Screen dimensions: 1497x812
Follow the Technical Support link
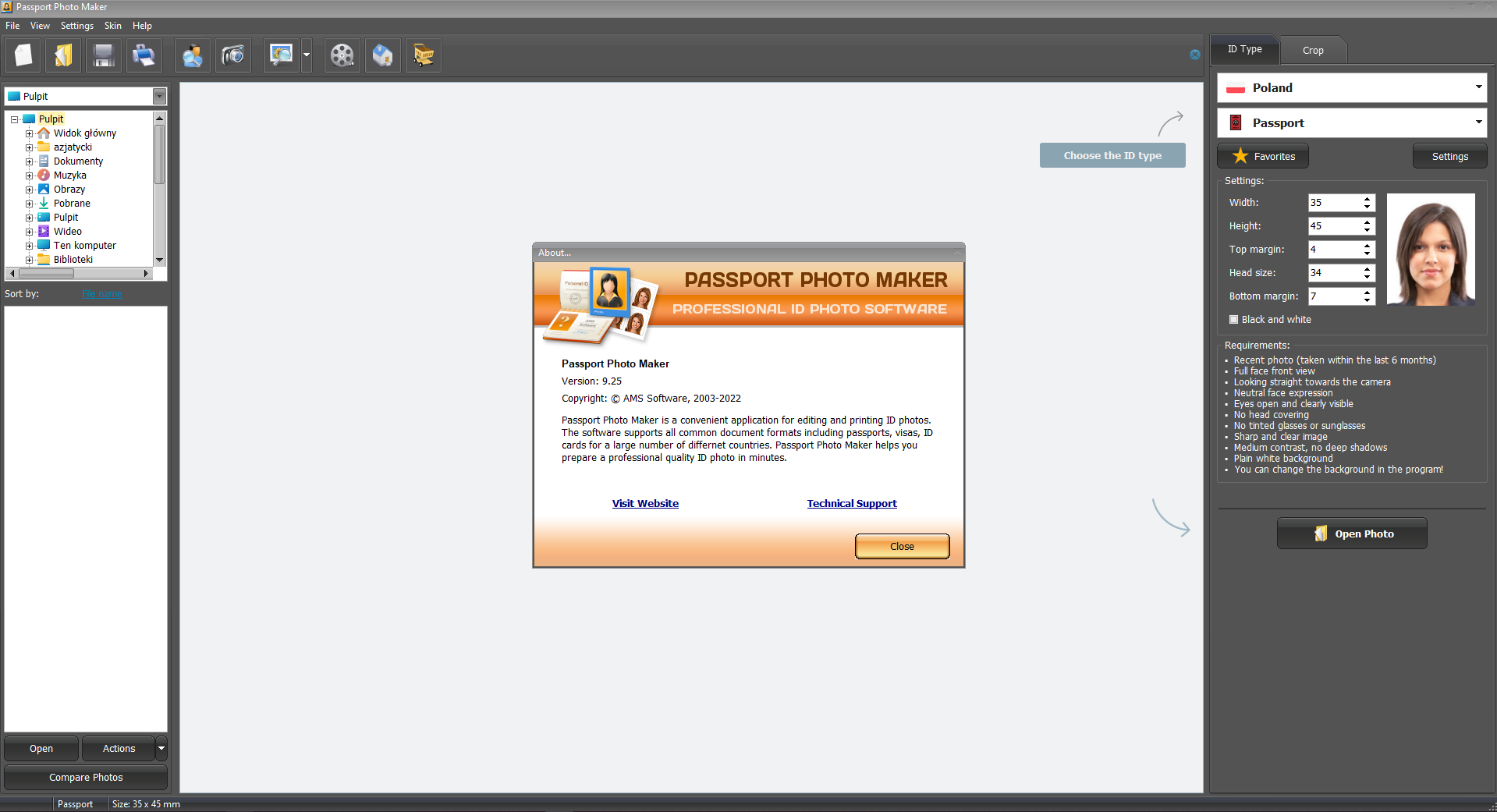pos(852,503)
